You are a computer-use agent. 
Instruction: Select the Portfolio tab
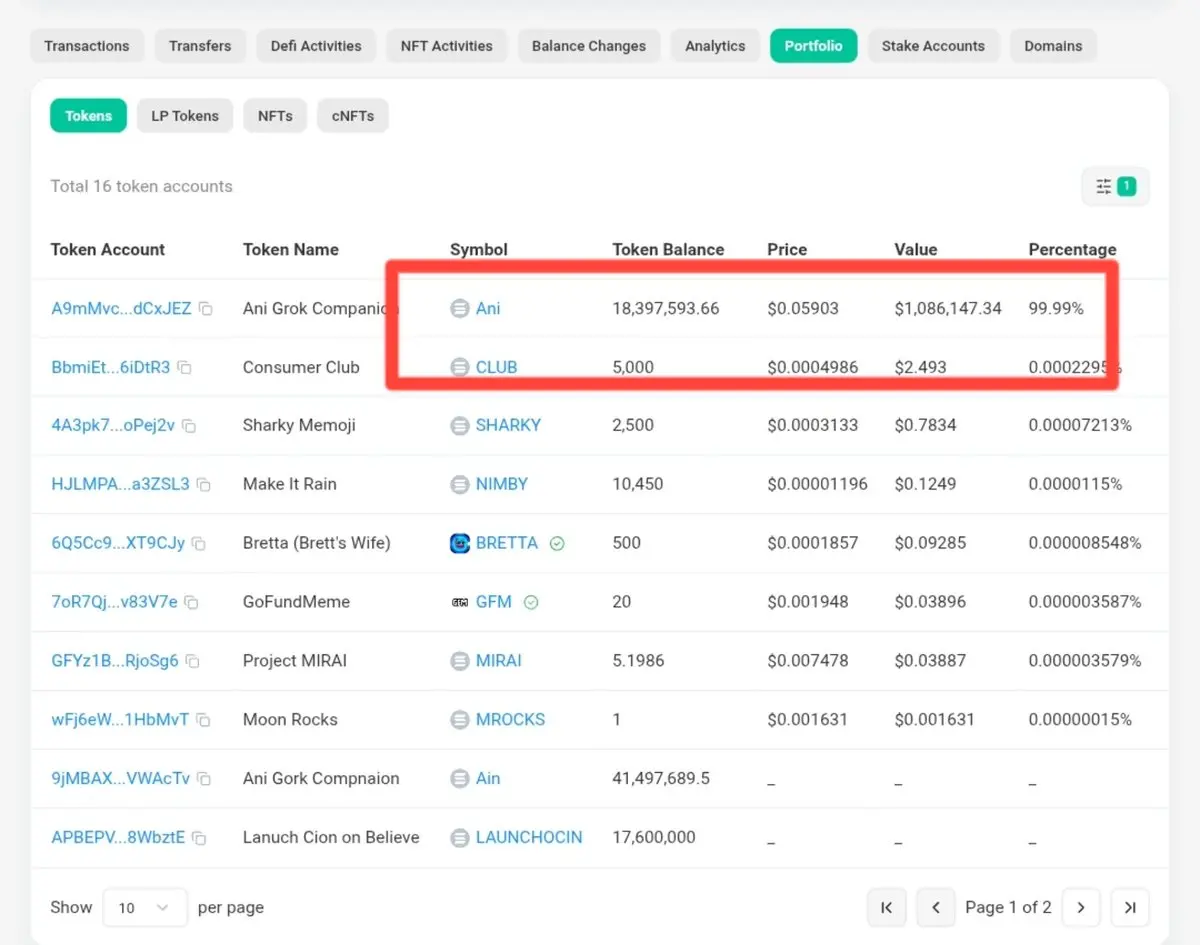[x=813, y=46]
